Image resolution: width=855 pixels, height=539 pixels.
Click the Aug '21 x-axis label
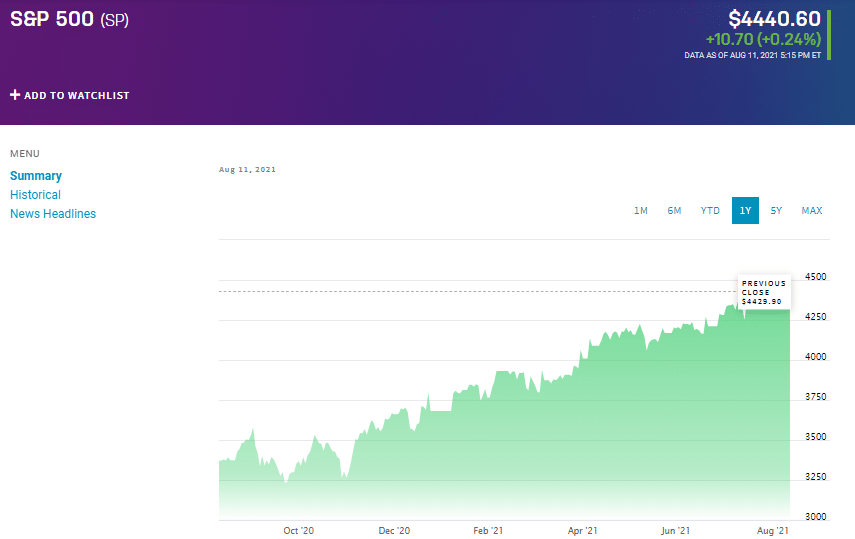click(x=773, y=531)
